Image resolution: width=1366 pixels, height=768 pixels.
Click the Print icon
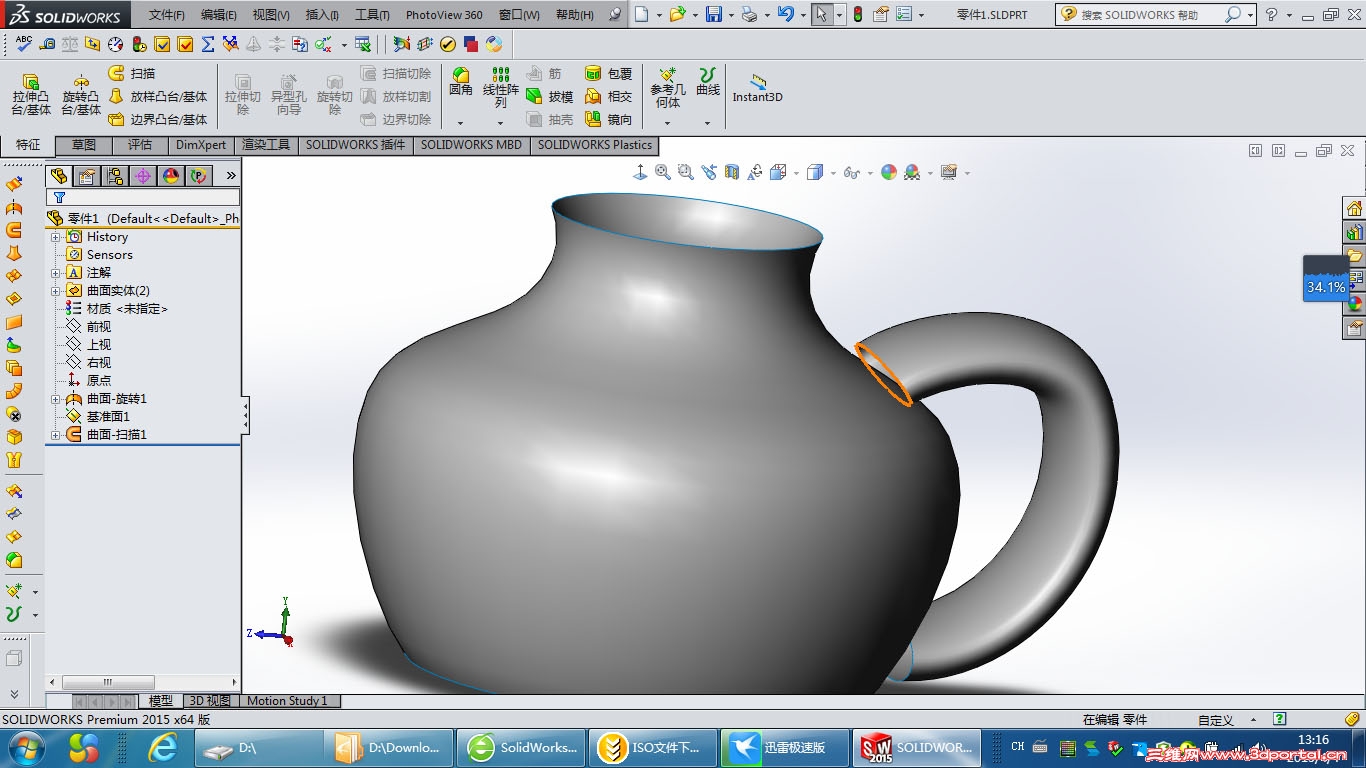[749, 15]
